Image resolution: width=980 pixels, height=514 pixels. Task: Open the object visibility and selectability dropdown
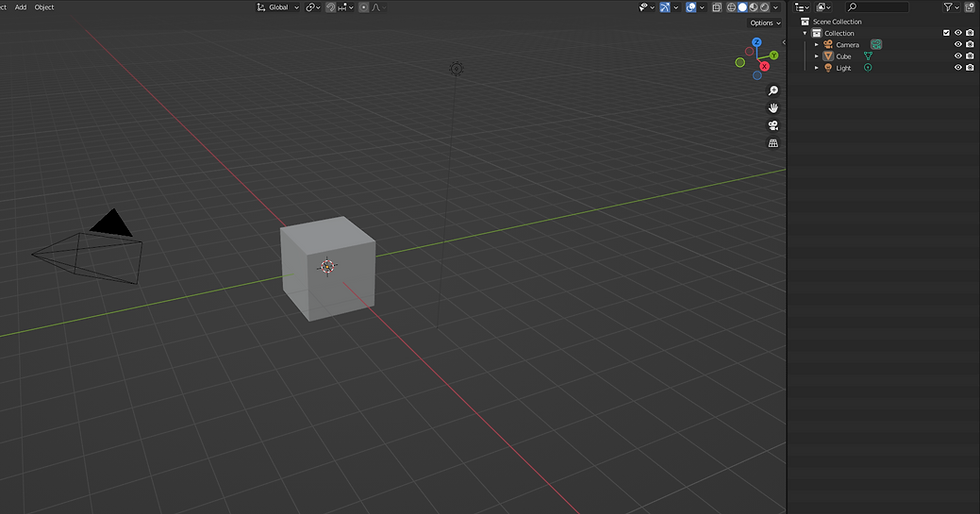coord(646,8)
